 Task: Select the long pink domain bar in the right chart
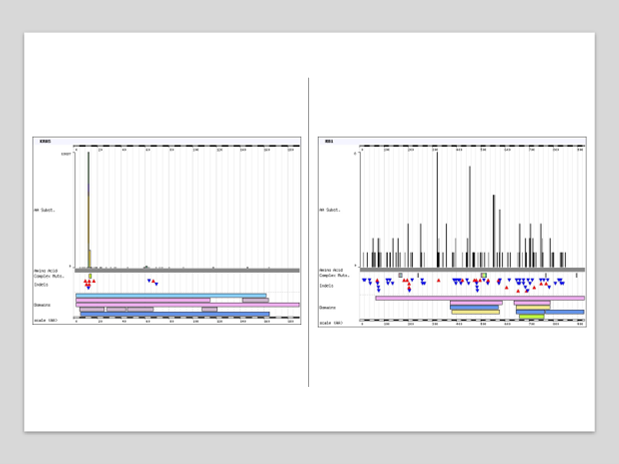pyautogui.click(x=480, y=297)
